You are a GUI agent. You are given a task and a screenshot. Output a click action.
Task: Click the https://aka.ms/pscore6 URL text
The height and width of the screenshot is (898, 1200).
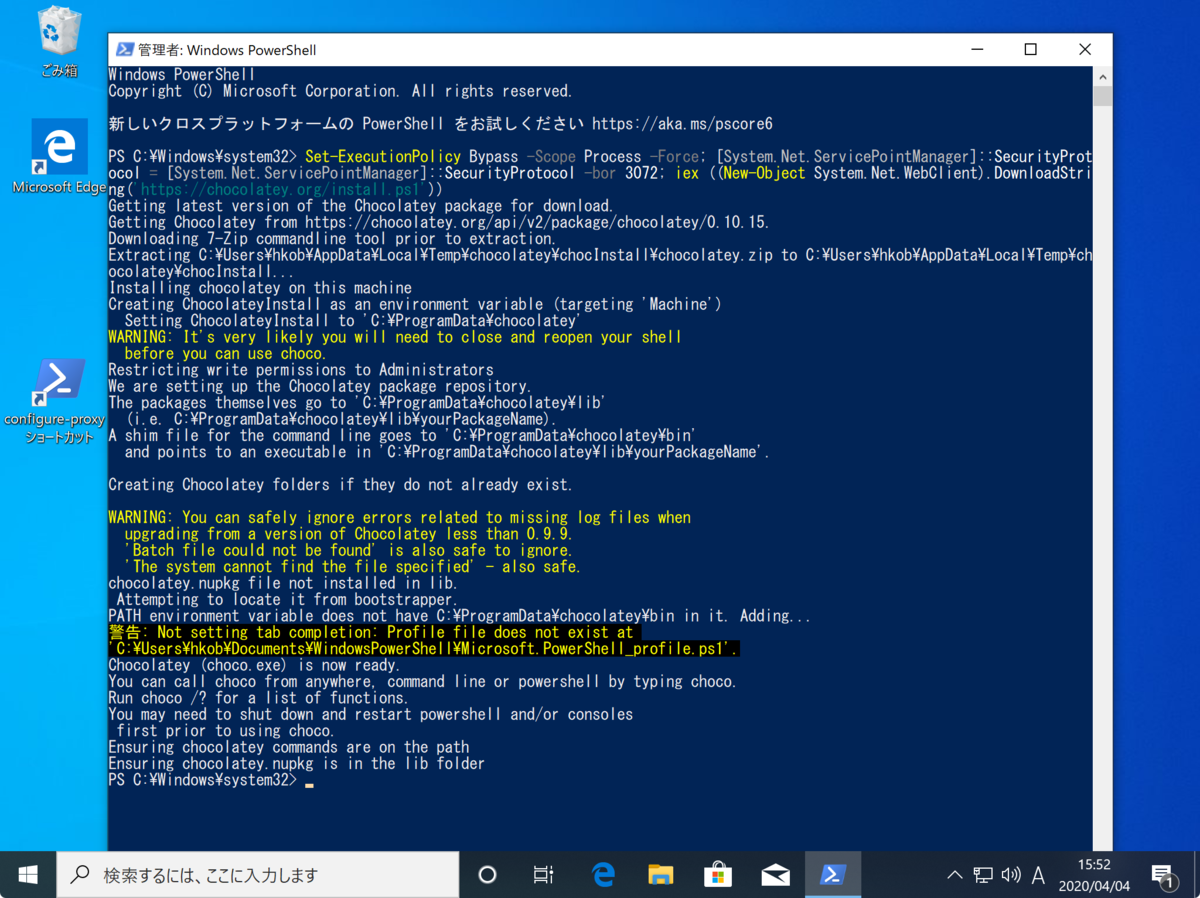(x=682, y=124)
